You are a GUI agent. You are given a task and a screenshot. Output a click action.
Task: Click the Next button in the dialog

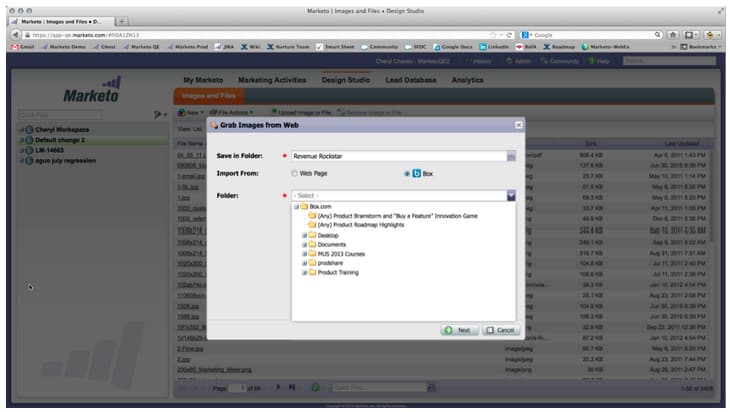coord(459,330)
